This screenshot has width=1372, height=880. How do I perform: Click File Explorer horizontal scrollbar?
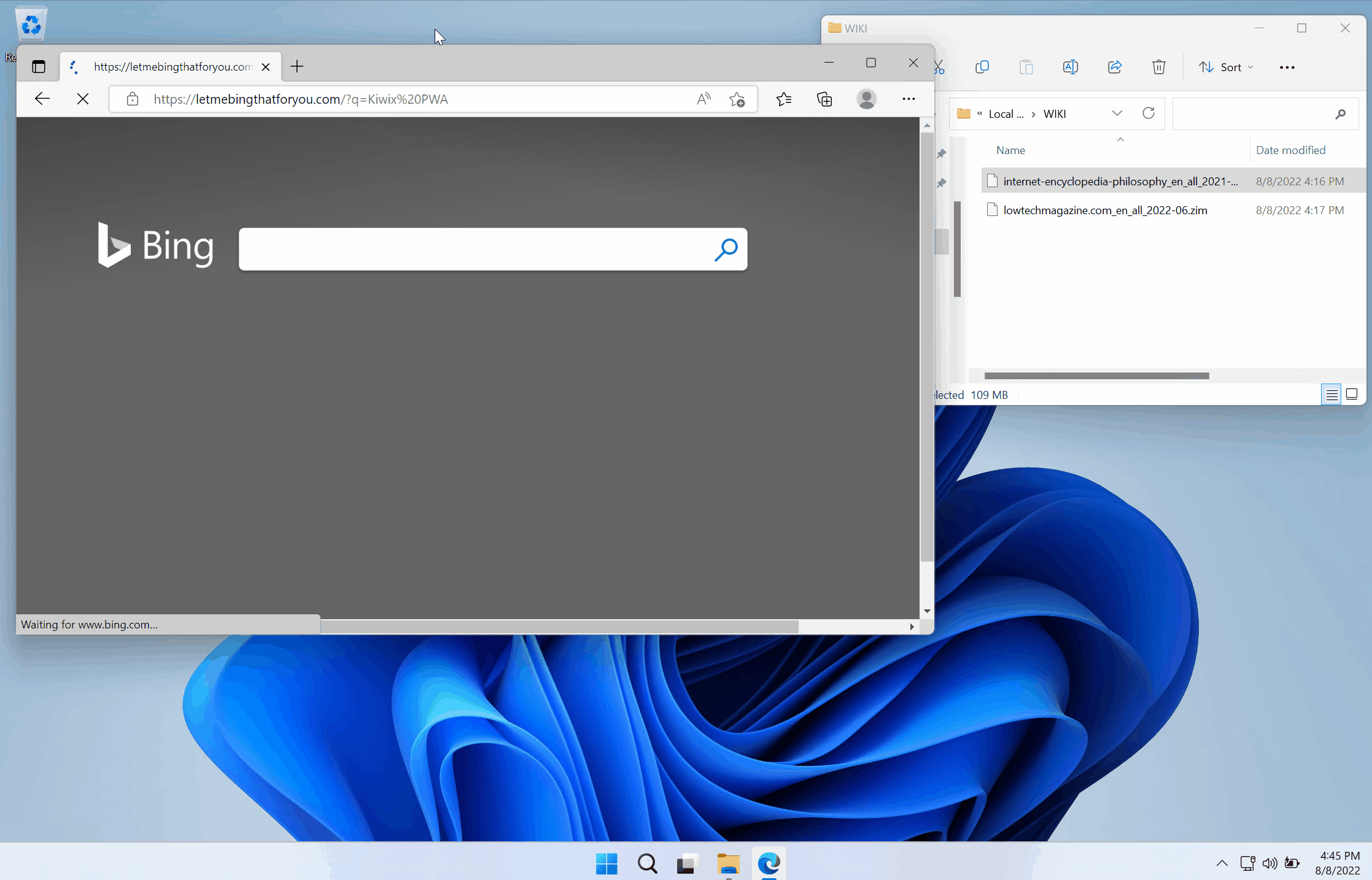1096,376
